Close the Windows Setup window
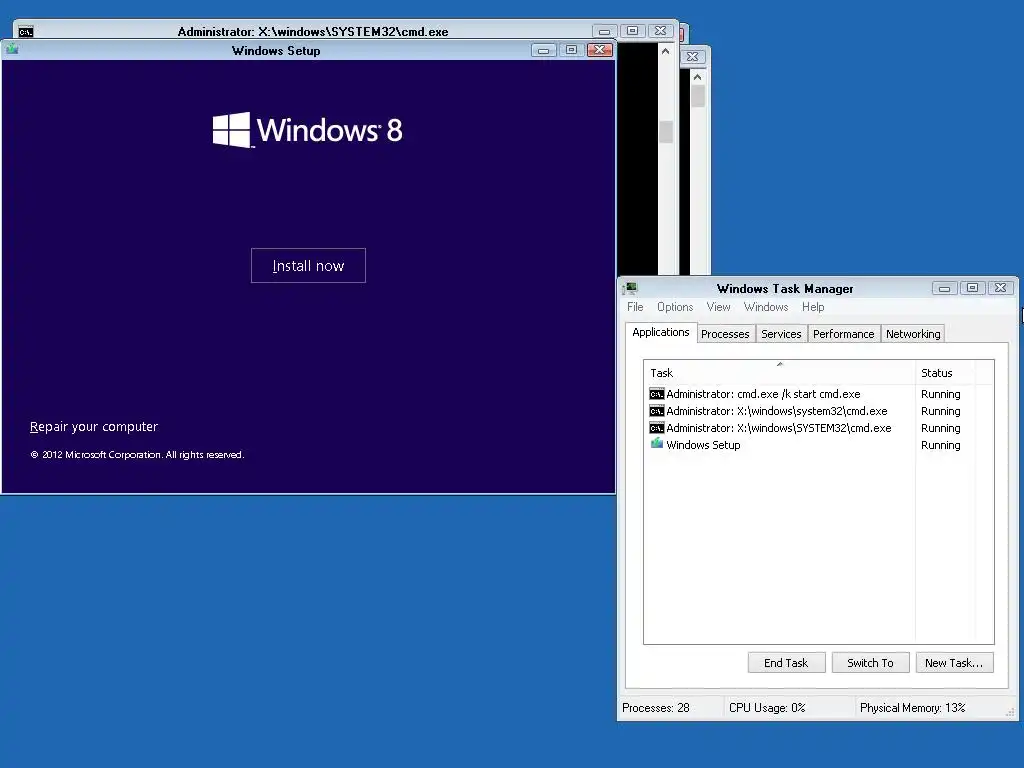Viewport: 1024px width, 768px height. [x=600, y=50]
